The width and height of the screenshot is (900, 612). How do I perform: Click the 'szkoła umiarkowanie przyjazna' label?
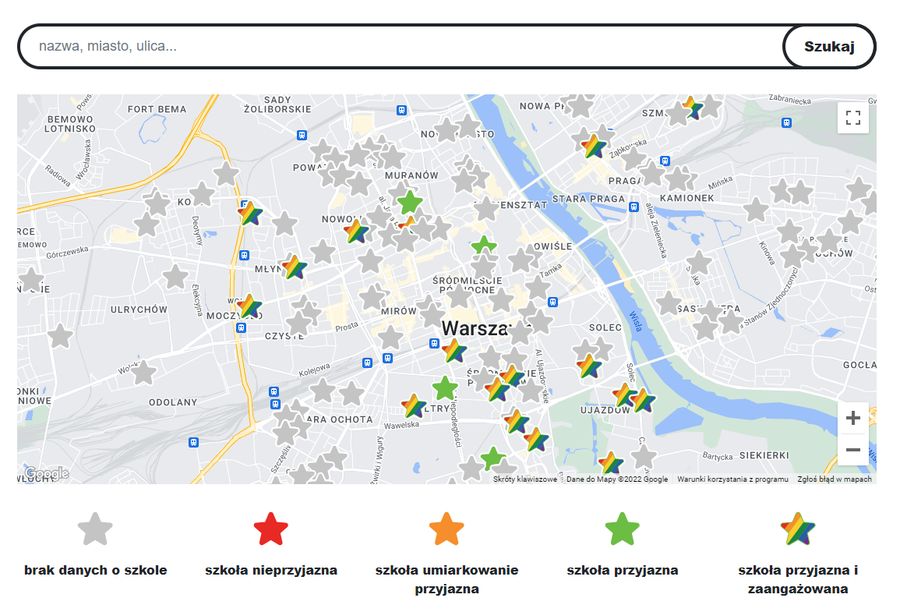pos(447,579)
